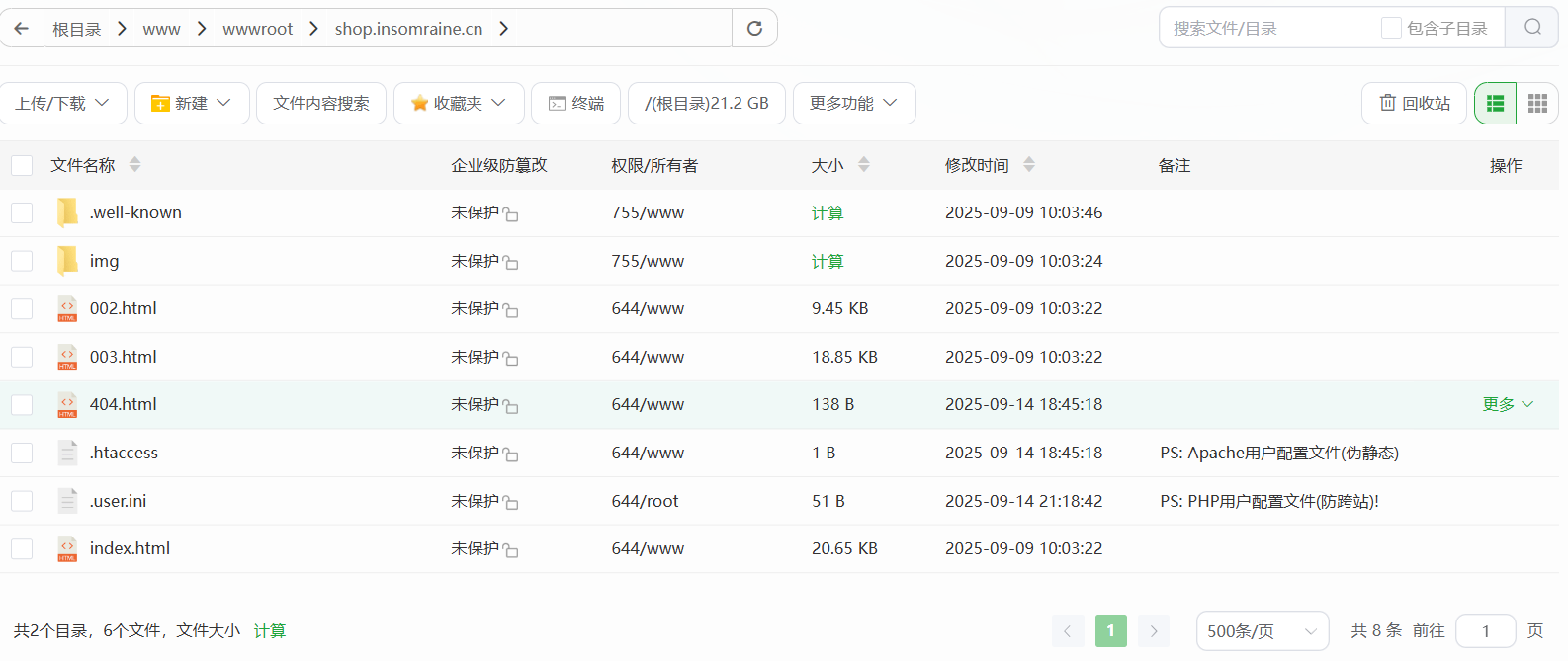The height and width of the screenshot is (661, 1568).
Task: Click 计算 link for .well-known folder size
Action: coord(827,213)
